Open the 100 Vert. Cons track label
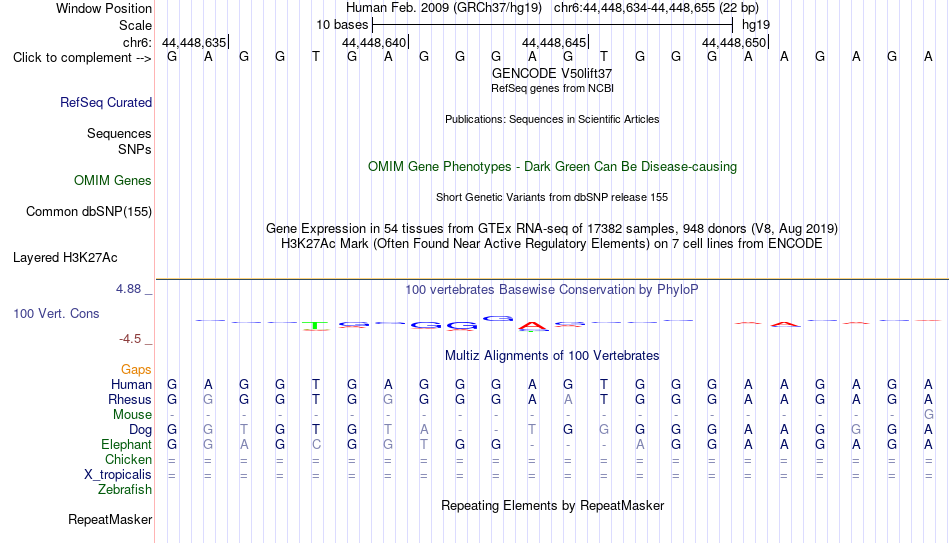Viewport: 950px width, 543px height. click(56, 313)
